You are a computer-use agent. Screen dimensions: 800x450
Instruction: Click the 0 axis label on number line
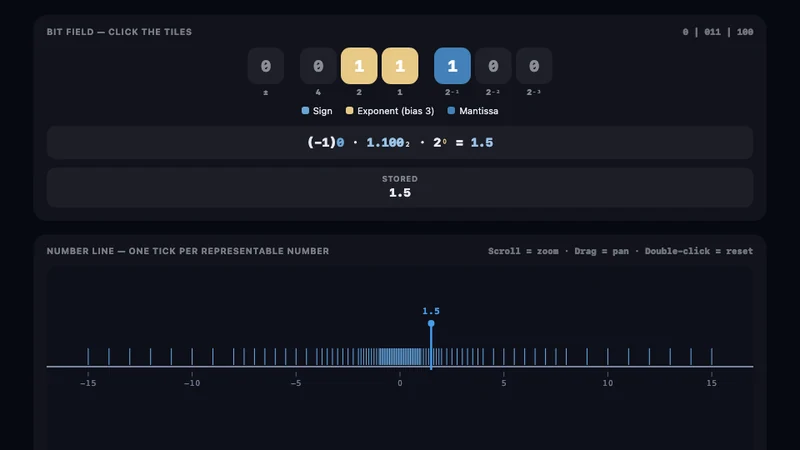400,383
